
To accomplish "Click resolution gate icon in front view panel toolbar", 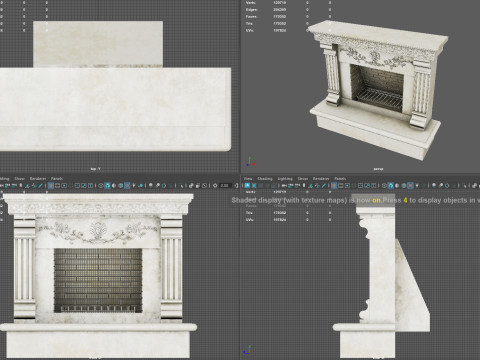I will (64, 185).
